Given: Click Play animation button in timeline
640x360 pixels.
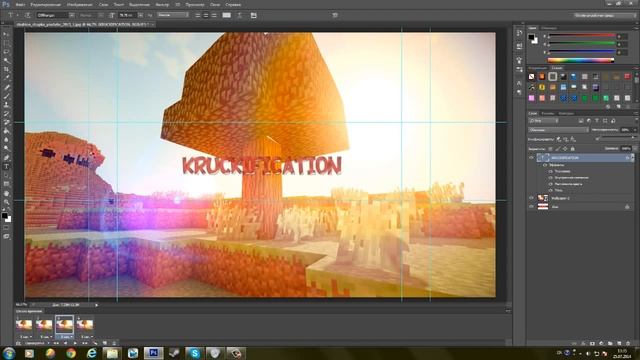Looking at the screenshot, I should [x=75, y=343].
